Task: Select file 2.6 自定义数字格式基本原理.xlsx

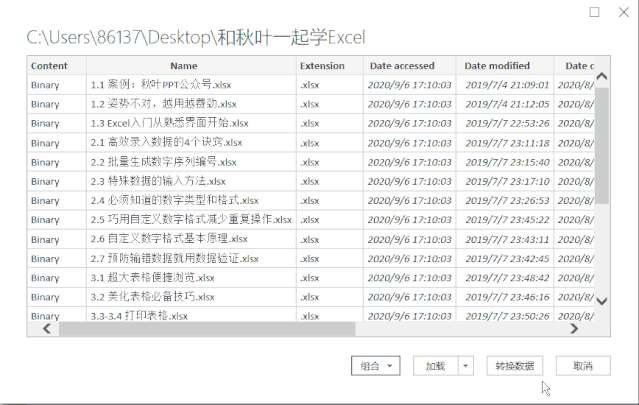Action: tap(169, 239)
